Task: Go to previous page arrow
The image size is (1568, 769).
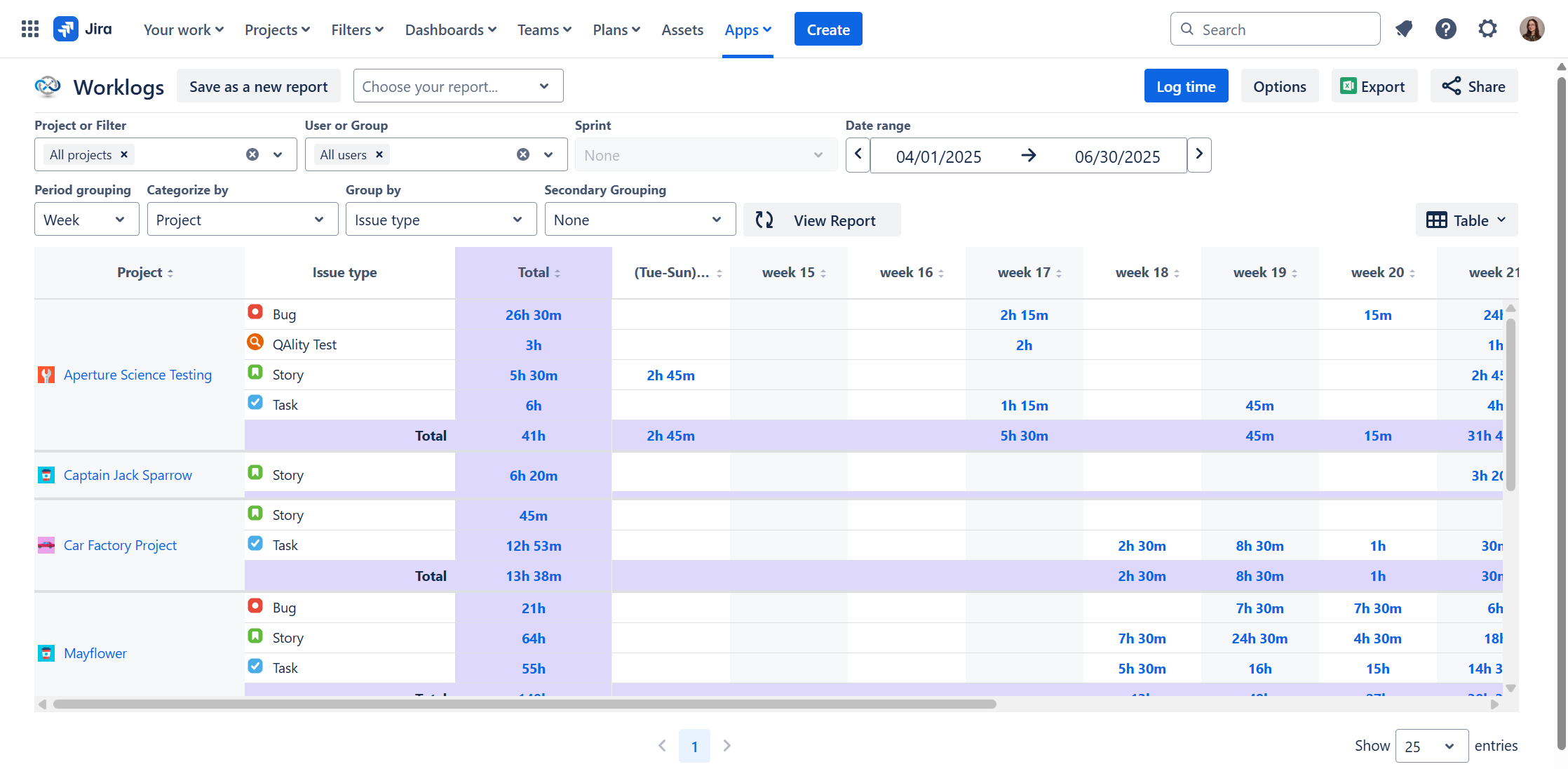Action: pyautogui.click(x=662, y=746)
